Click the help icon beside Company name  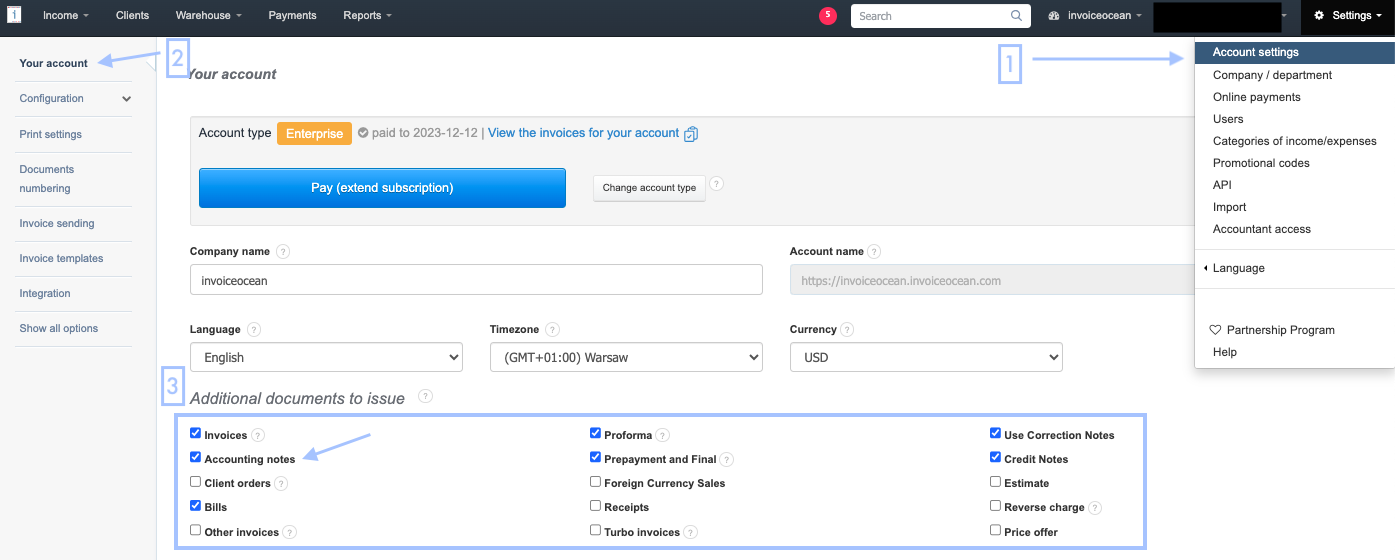coord(283,252)
